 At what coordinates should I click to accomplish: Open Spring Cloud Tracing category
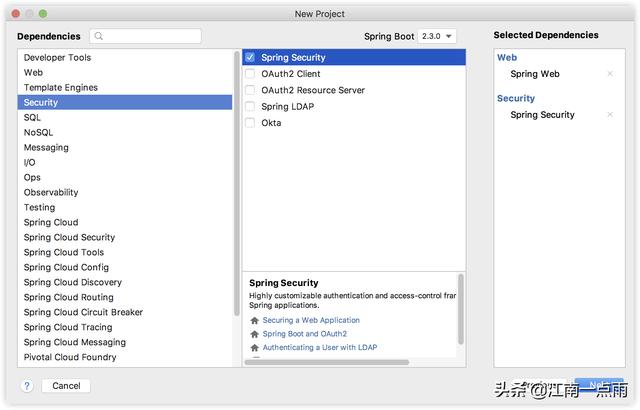click(125, 327)
